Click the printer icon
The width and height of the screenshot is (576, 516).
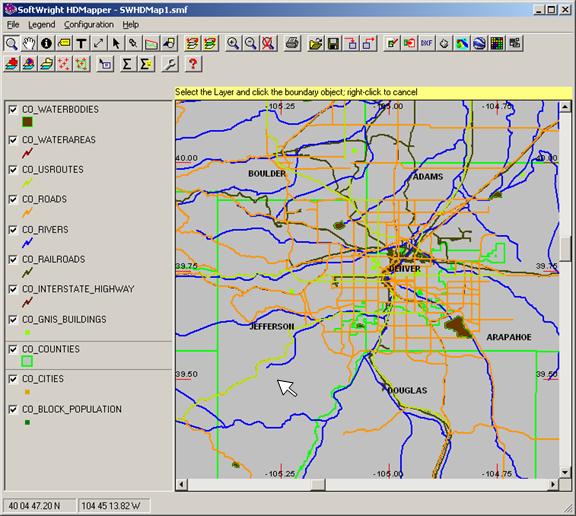point(292,43)
